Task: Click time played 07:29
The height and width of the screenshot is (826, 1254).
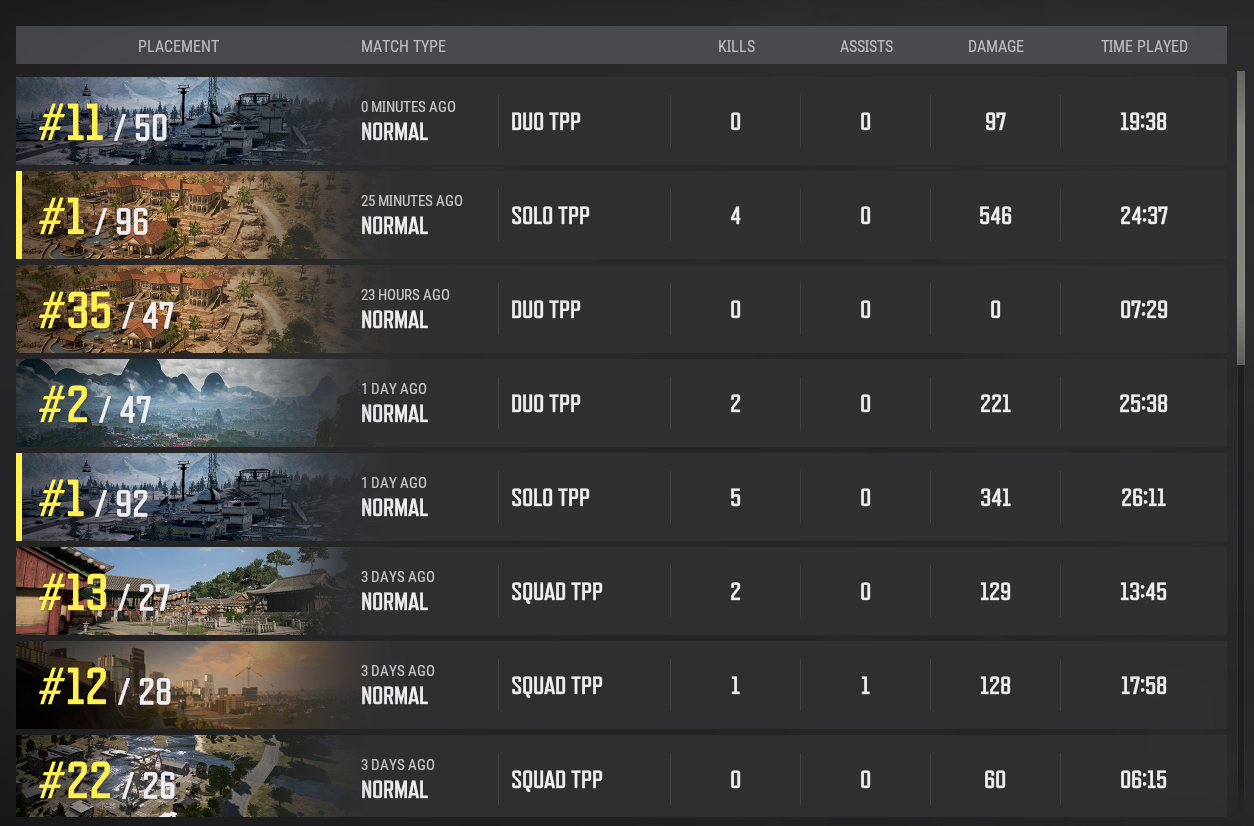Action: click(x=1144, y=310)
